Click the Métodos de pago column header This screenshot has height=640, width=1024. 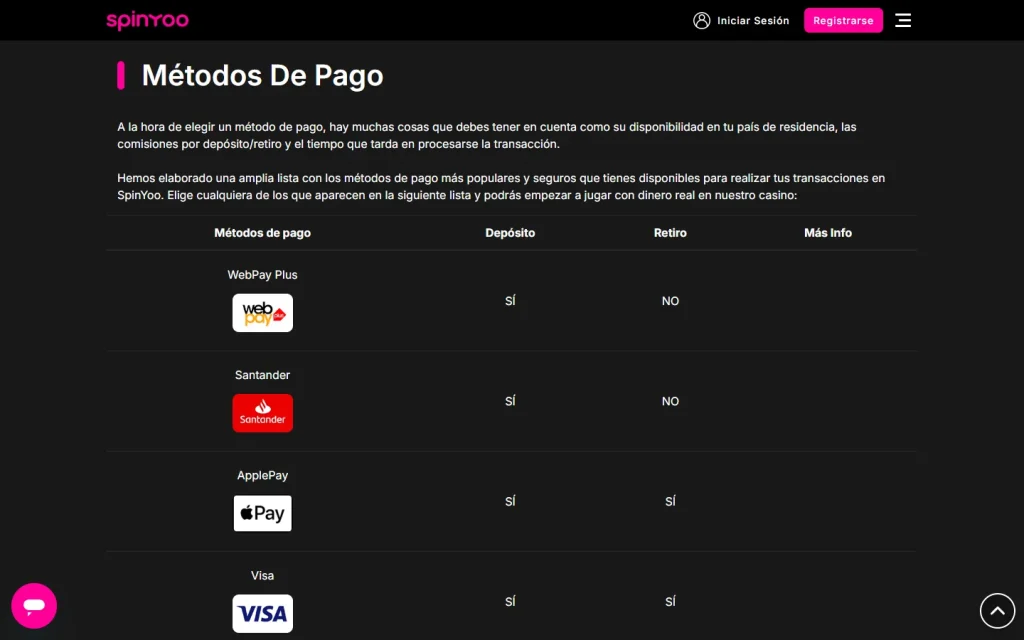pyautogui.click(x=263, y=232)
